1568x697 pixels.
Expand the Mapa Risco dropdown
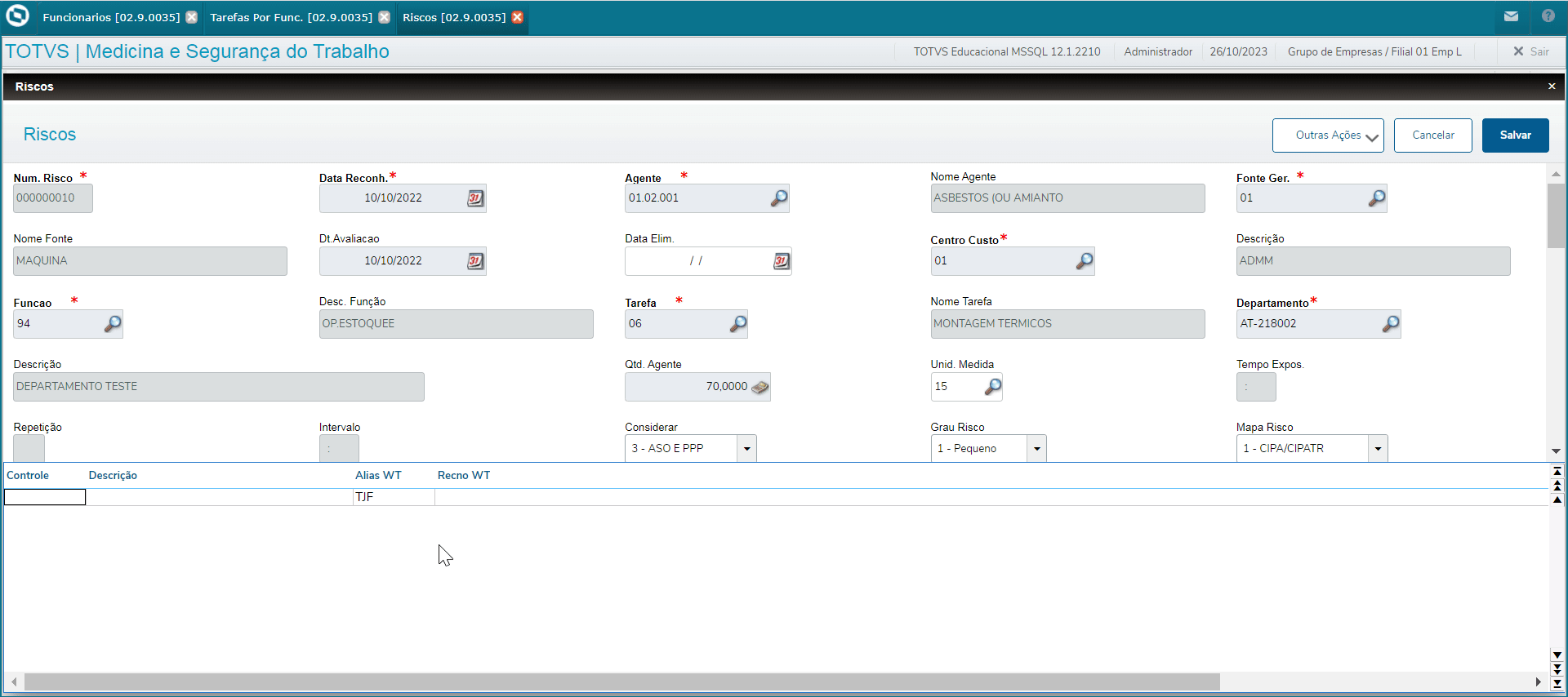click(1378, 449)
